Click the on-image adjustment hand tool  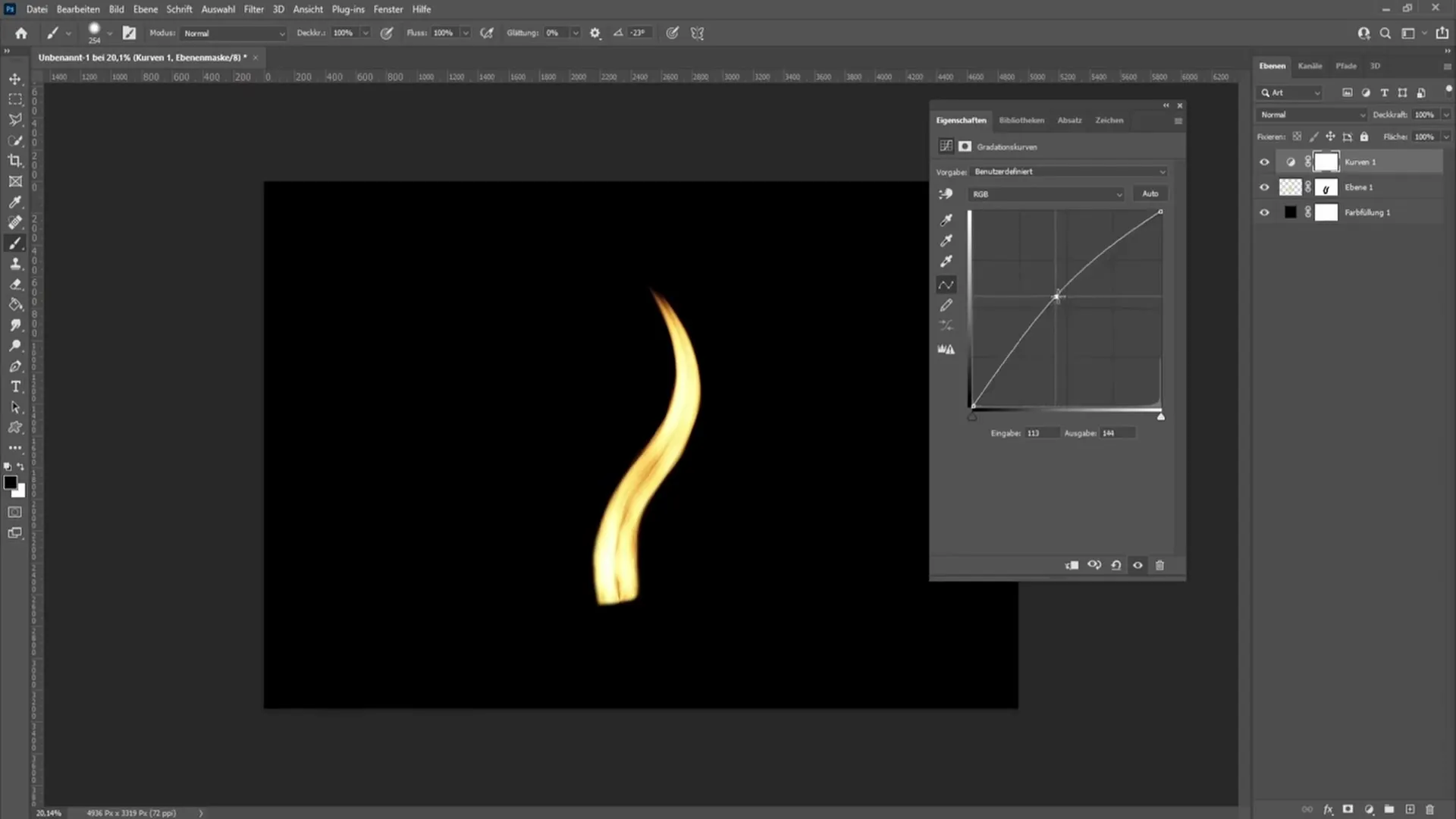[946, 194]
